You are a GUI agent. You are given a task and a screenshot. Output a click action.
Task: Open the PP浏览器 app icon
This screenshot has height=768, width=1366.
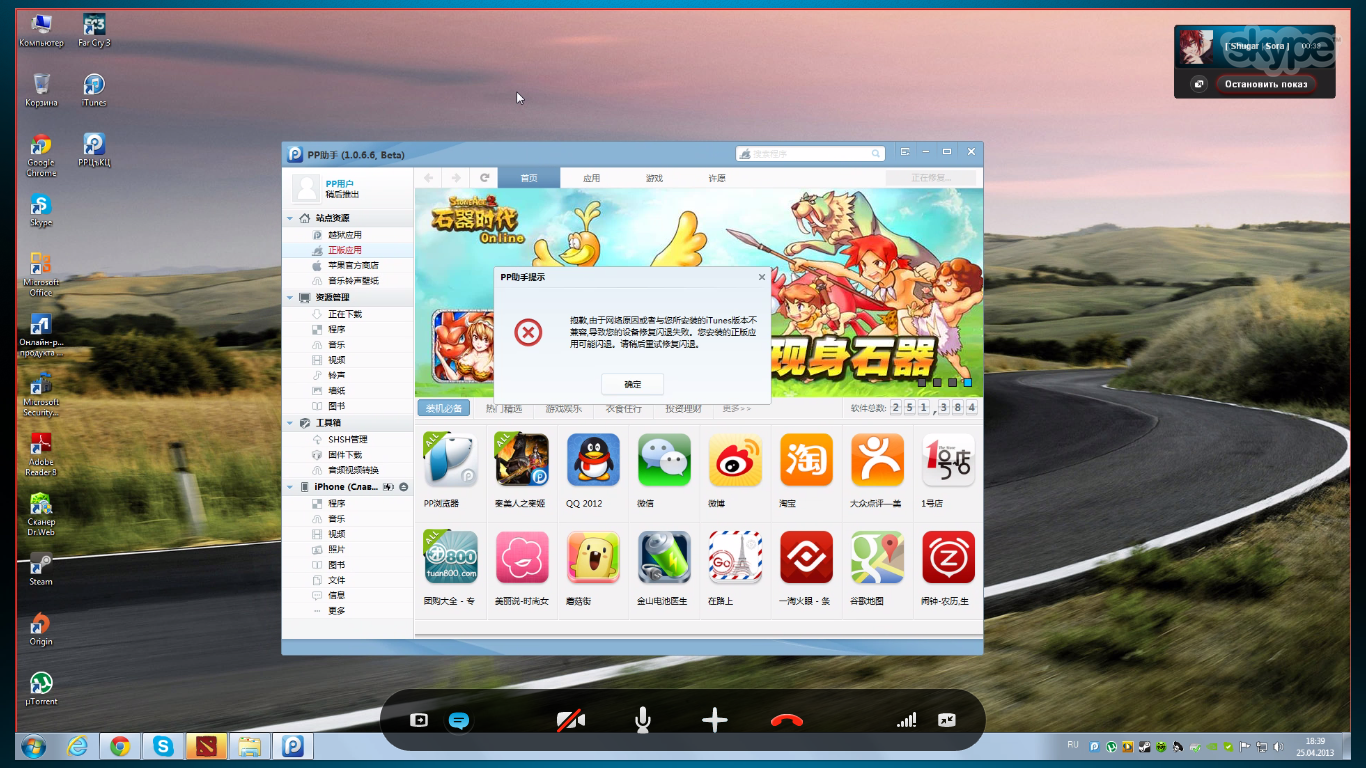[x=450, y=459]
